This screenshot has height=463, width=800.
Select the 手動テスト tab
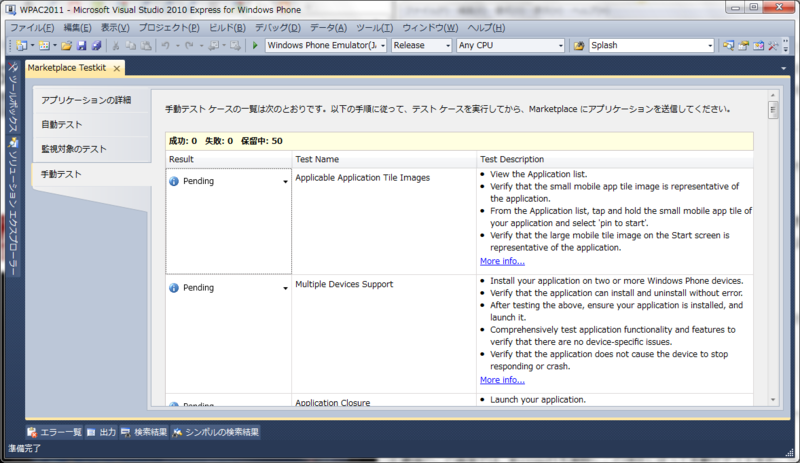[91, 174]
